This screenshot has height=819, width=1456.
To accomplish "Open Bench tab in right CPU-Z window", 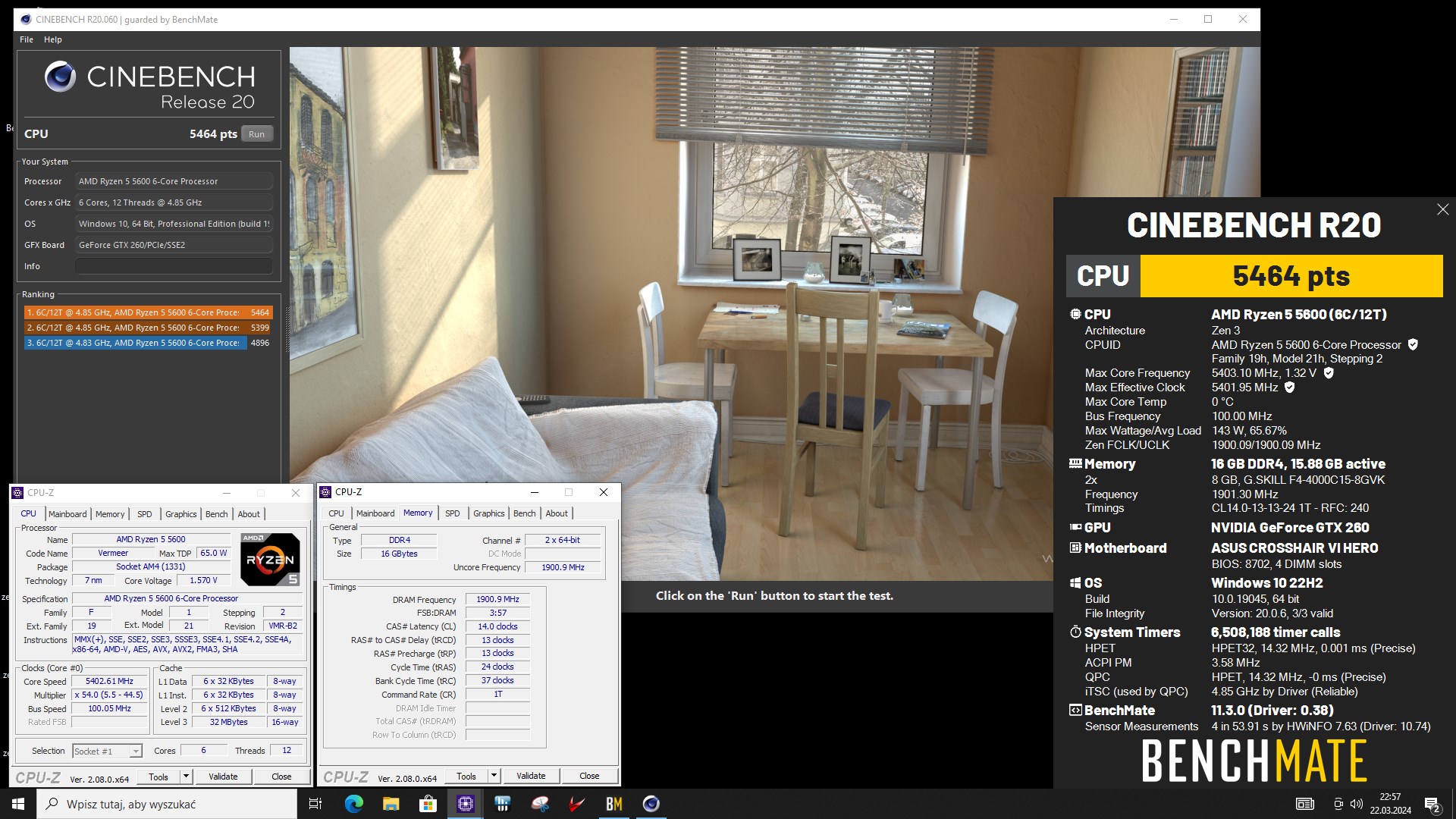I will coord(525,513).
